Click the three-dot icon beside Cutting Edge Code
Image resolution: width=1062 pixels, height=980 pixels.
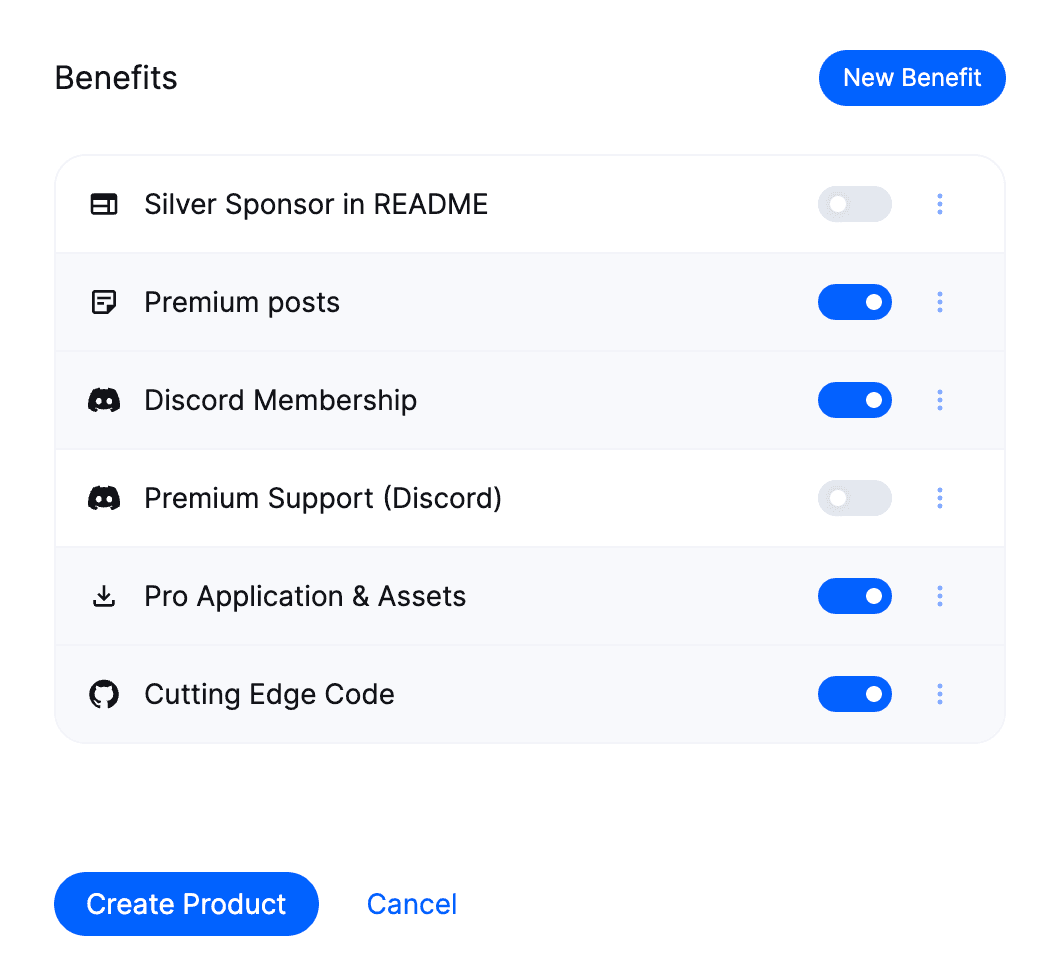940,694
